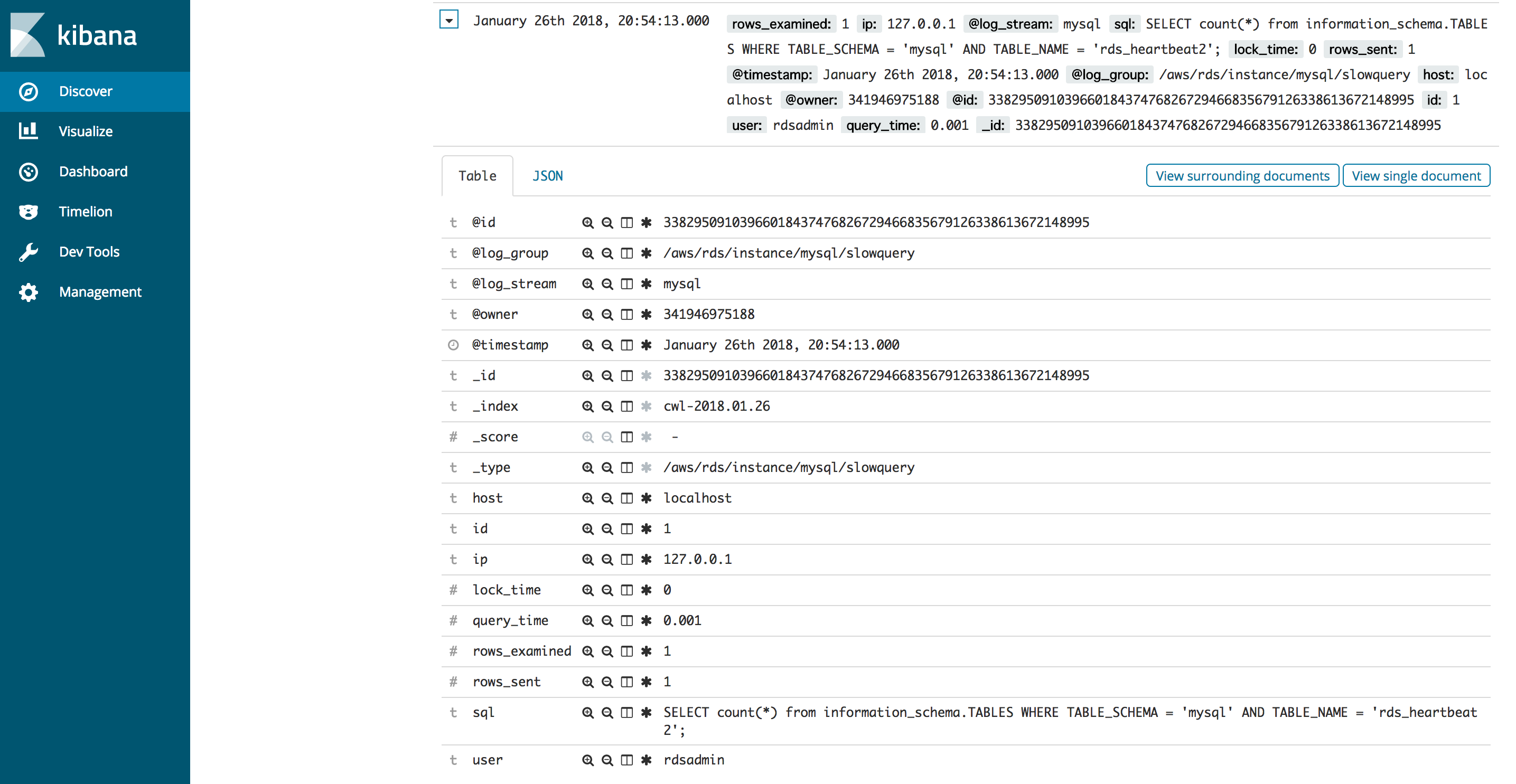The height and width of the screenshot is (784, 1516).
Task: Filter out value on rows_sent row
Action: coord(607,681)
